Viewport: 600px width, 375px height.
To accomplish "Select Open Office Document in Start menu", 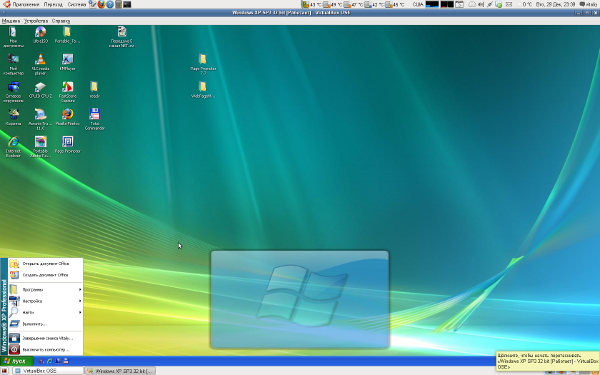I will click(x=46, y=264).
